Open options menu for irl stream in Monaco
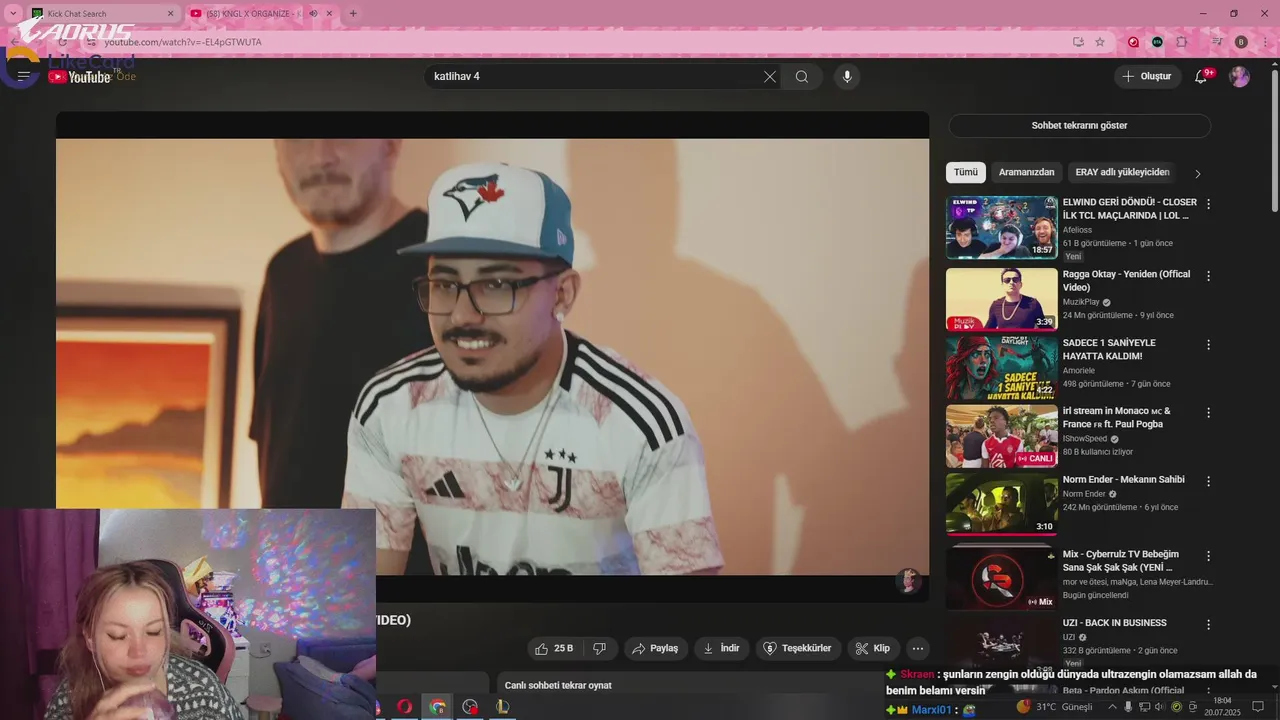The width and height of the screenshot is (1280, 720). click(1208, 413)
